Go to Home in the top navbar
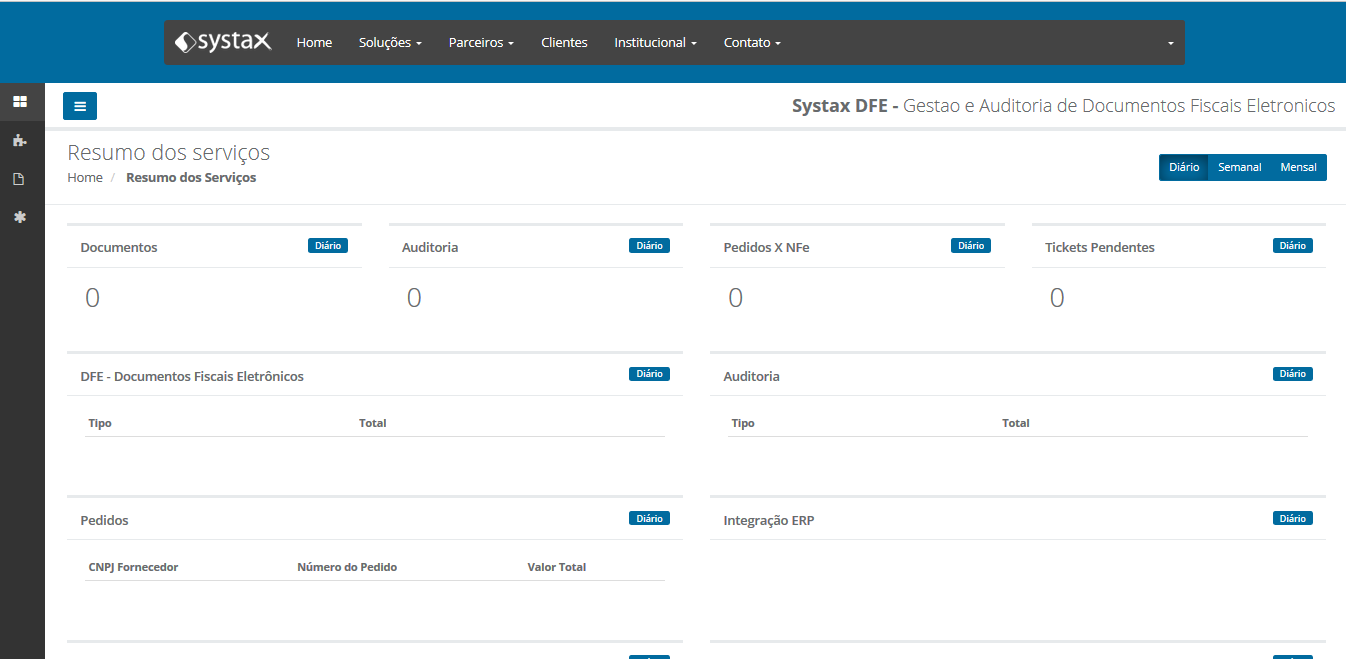 point(314,43)
